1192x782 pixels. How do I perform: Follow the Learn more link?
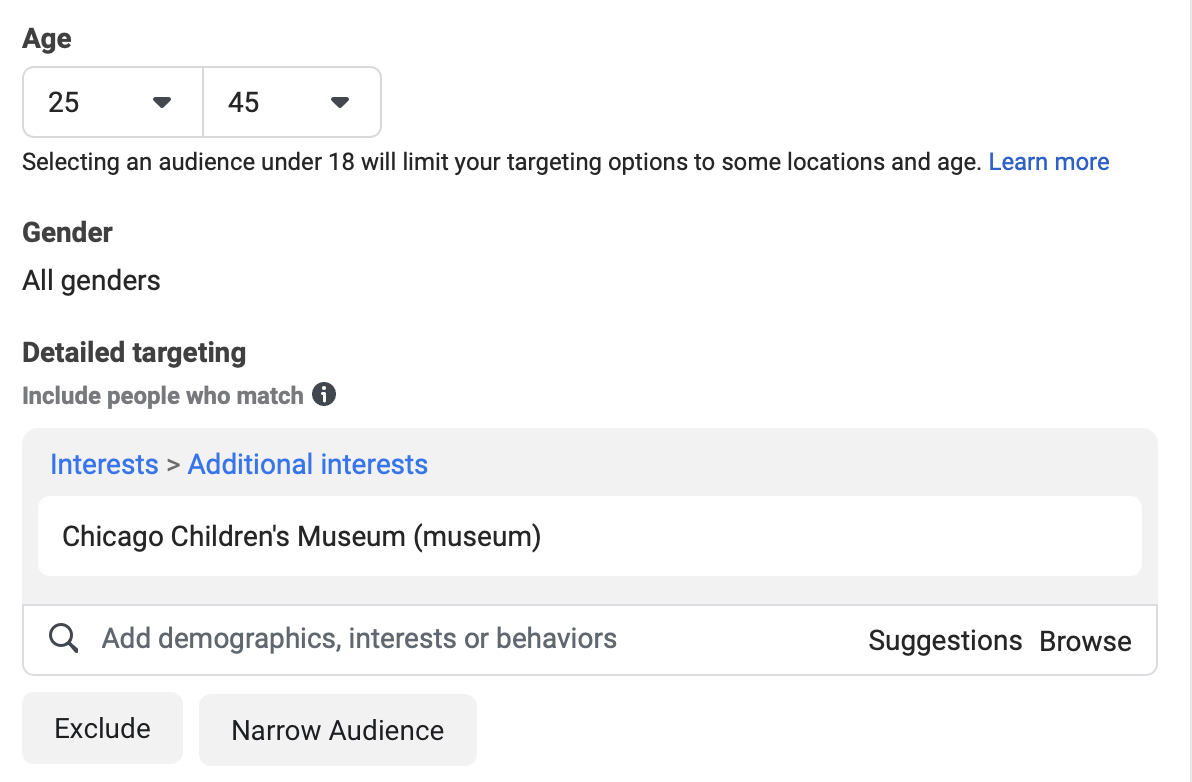point(1048,162)
